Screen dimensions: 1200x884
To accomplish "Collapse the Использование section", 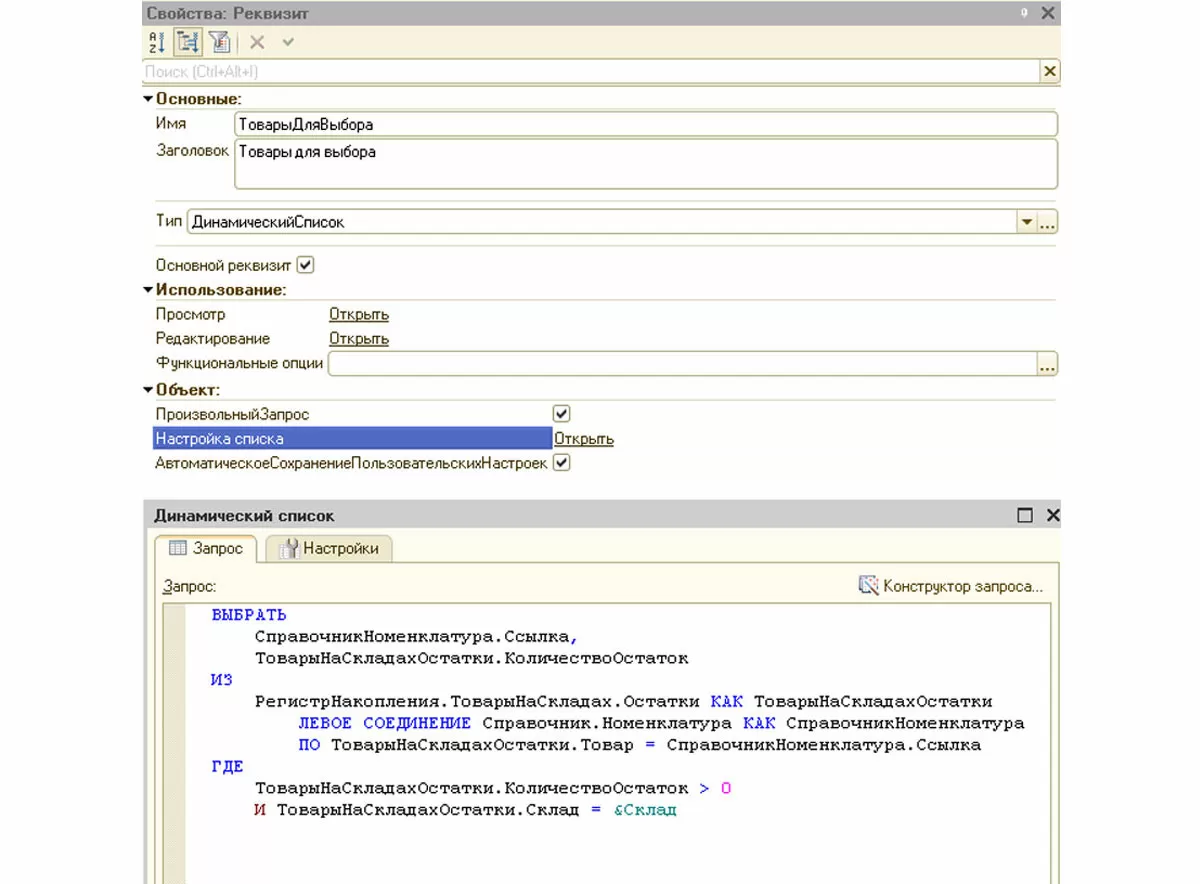I will (x=148, y=290).
